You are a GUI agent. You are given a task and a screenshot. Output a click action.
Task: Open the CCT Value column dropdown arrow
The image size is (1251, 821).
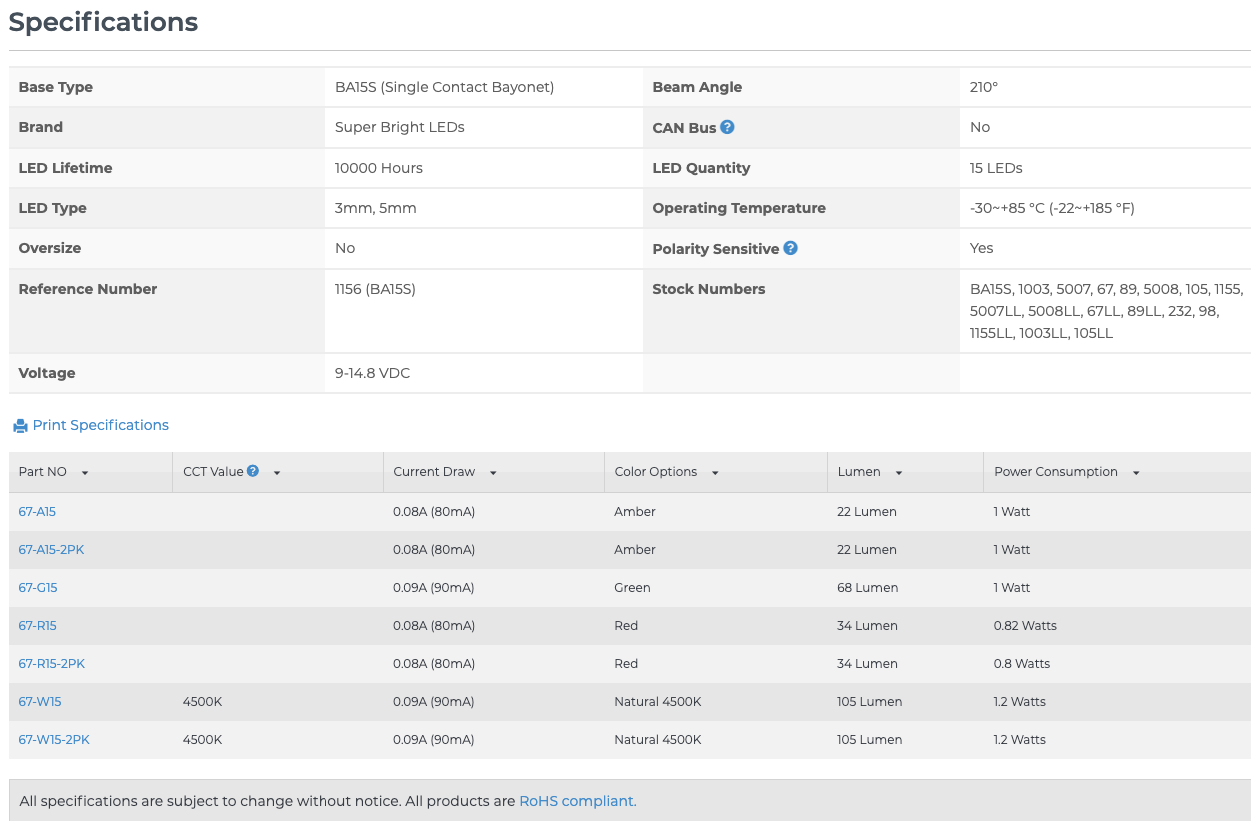click(x=277, y=473)
